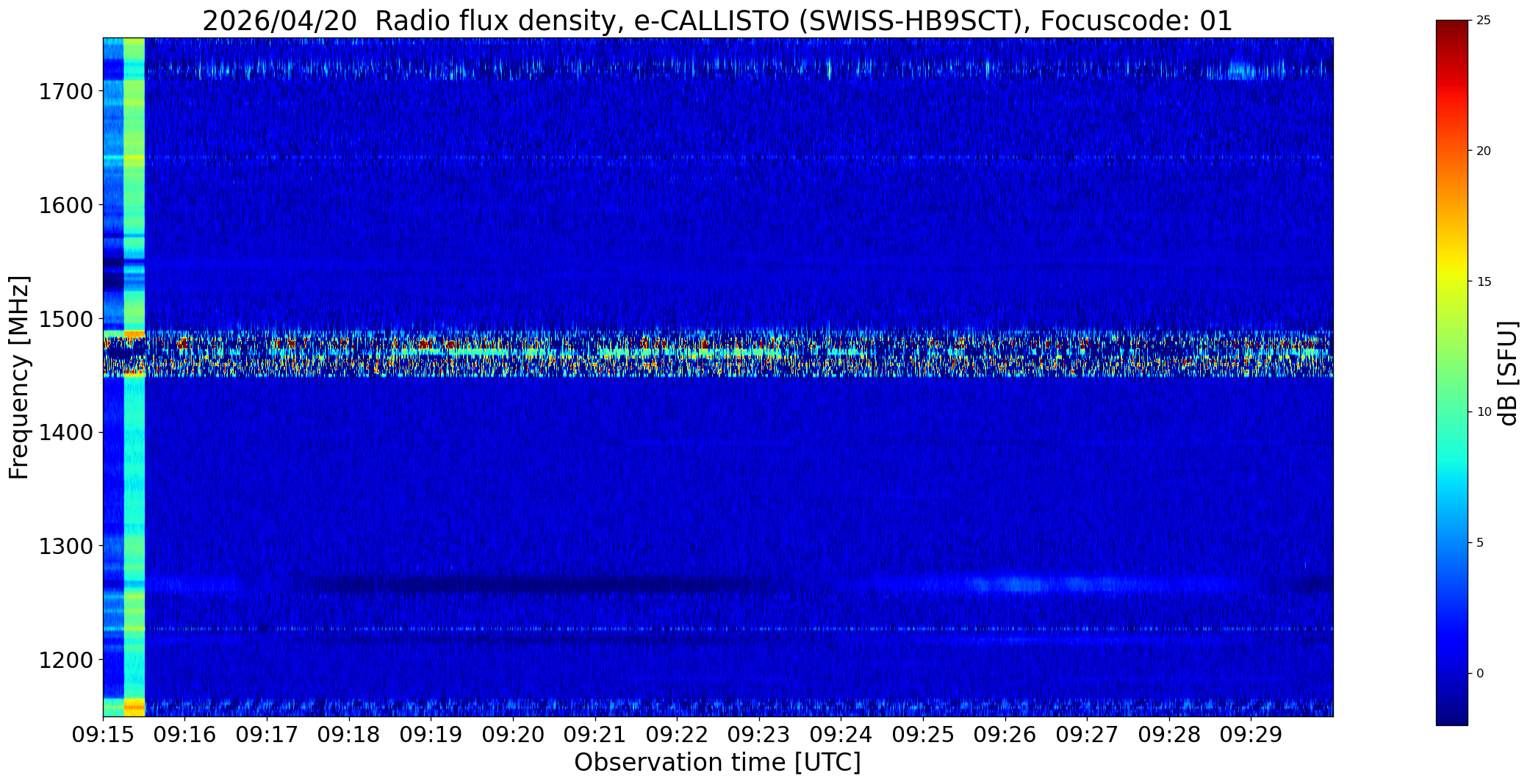The width and height of the screenshot is (1530, 784).
Task: Click the 09:20 time tick label
Action: pos(513,735)
